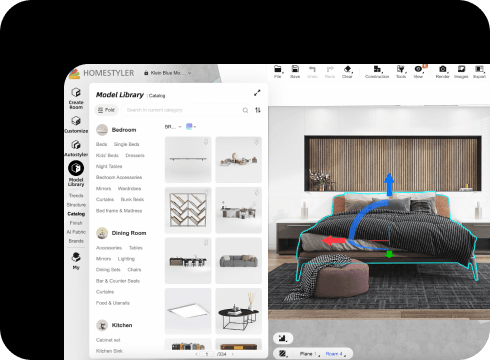490x360 pixels.
Task: Switch to the Catalog tab
Action: [76, 214]
